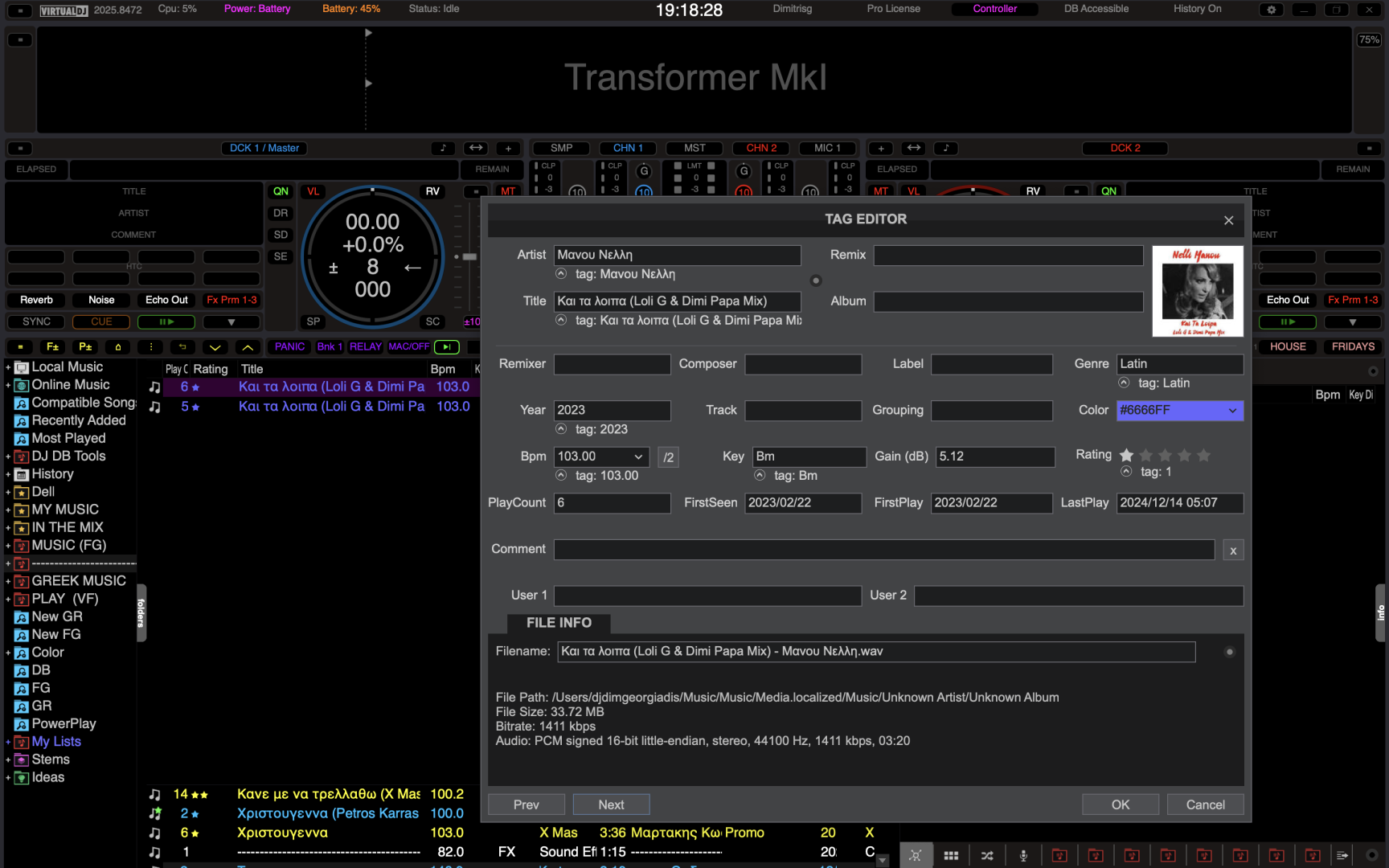Apply the key tag 'Bm' arrow icon
This screenshot has height=868, width=1389.
pyautogui.click(x=760, y=475)
